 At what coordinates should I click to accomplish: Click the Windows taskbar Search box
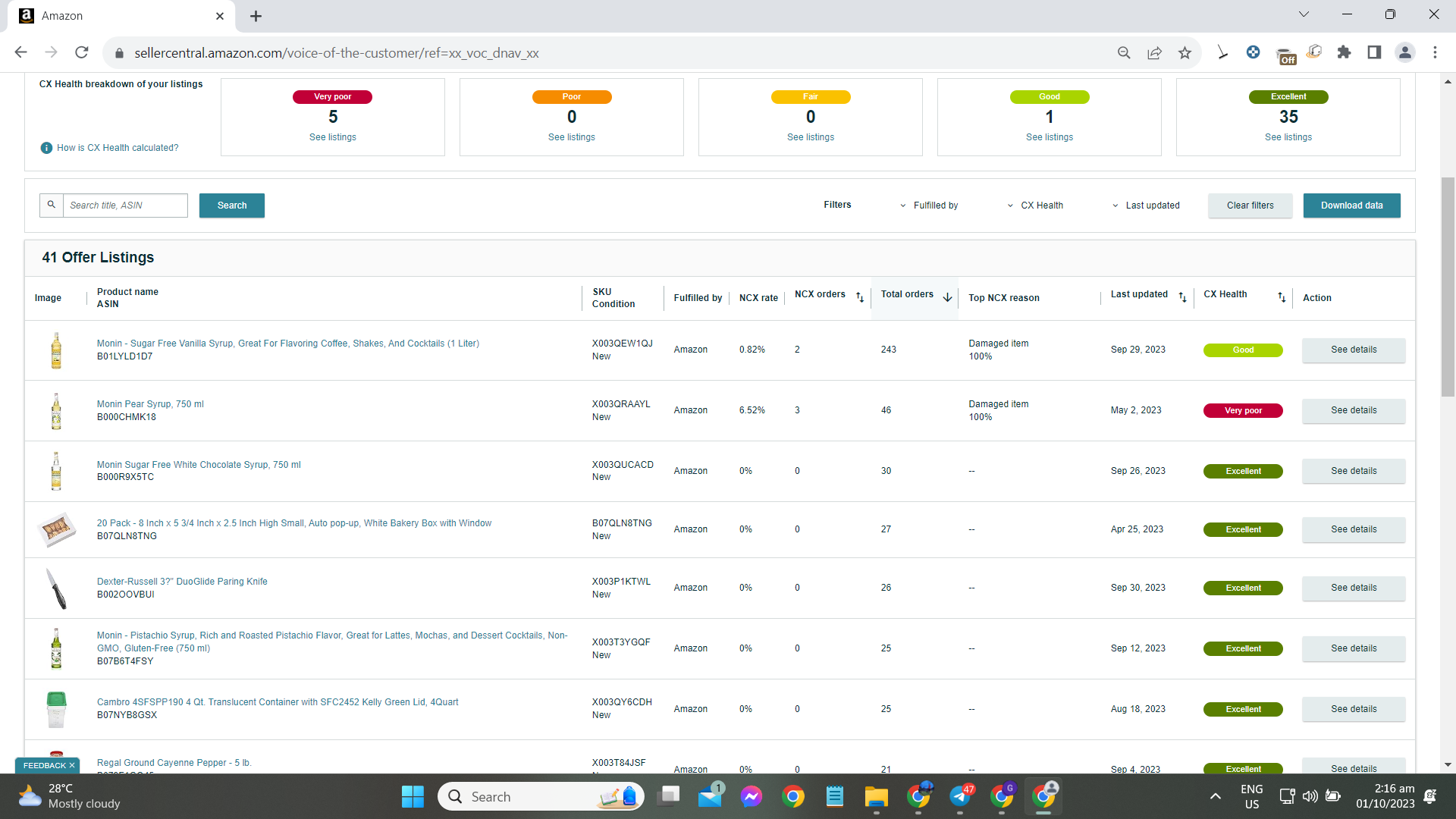pos(541,797)
